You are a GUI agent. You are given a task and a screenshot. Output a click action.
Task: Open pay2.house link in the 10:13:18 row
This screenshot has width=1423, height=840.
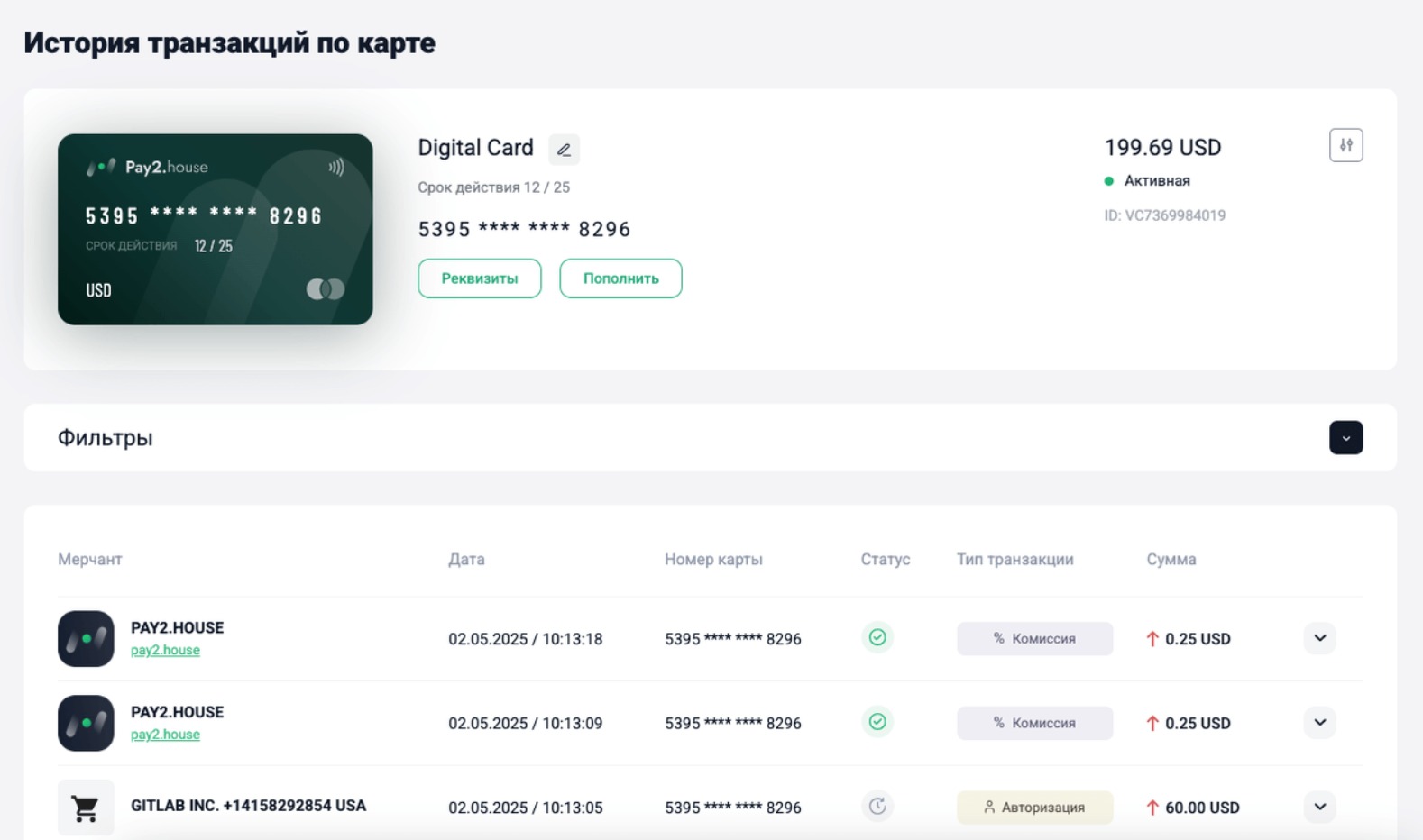click(x=165, y=650)
